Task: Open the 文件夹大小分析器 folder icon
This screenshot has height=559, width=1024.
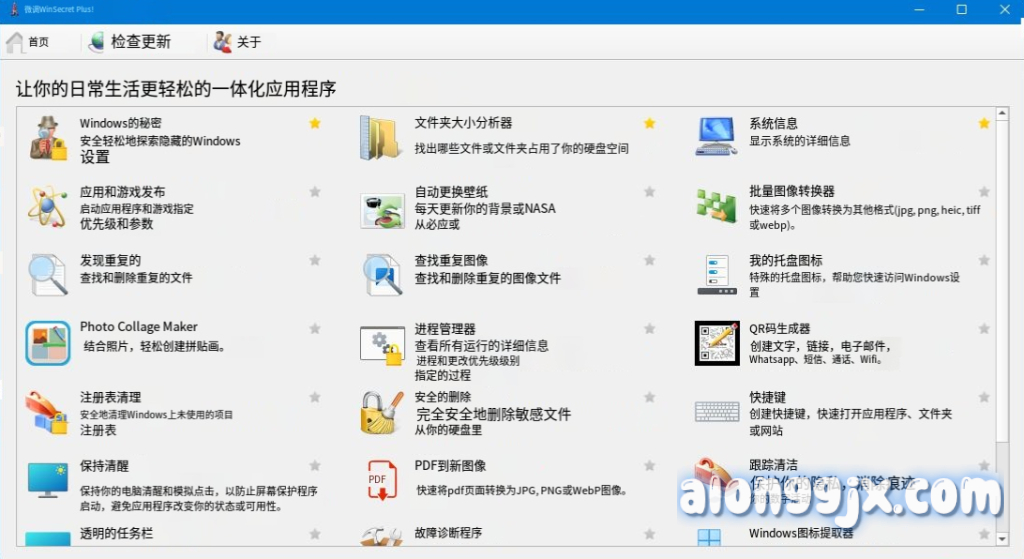Action: click(381, 138)
